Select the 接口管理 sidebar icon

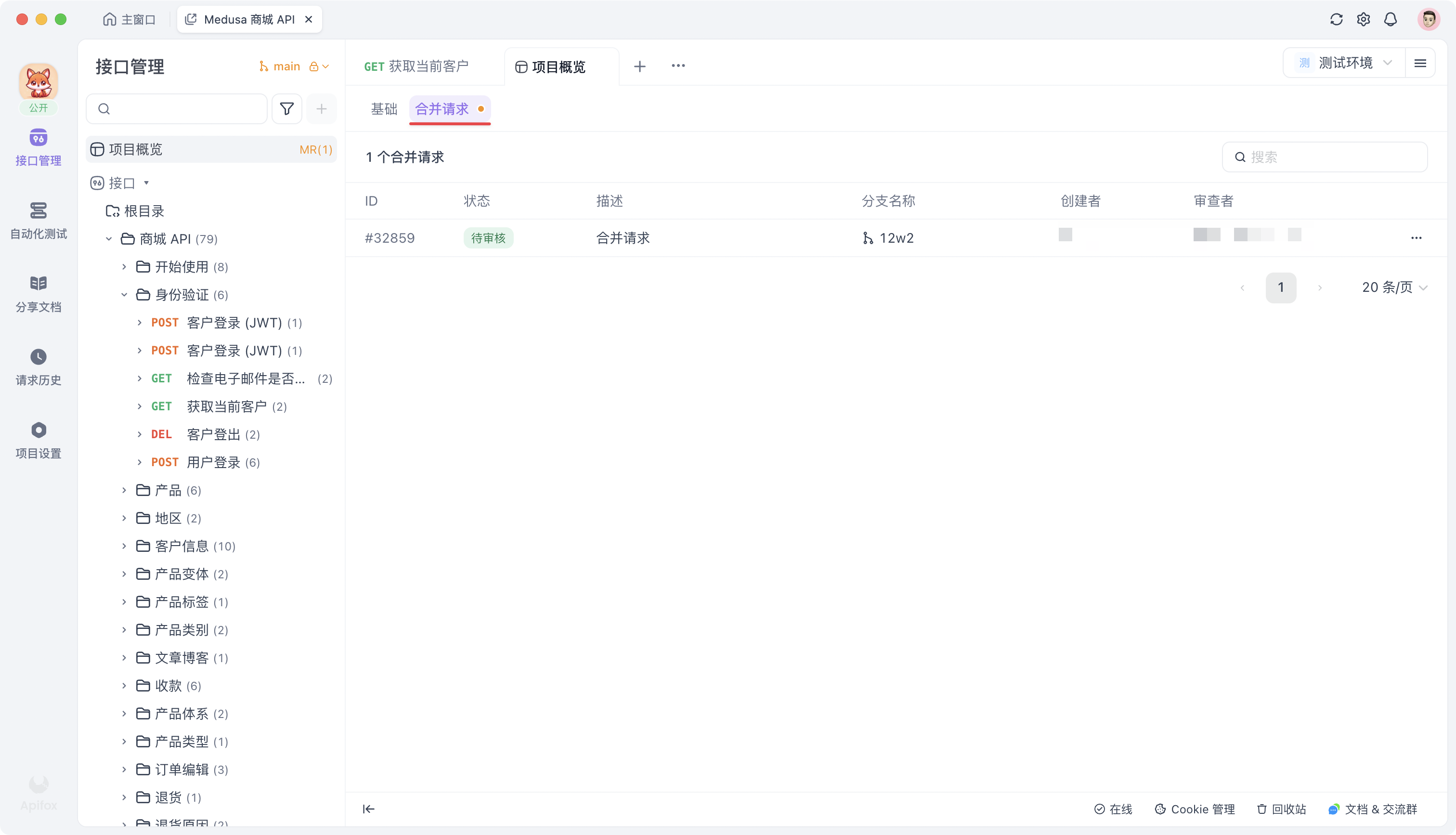[x=38, y=146]
